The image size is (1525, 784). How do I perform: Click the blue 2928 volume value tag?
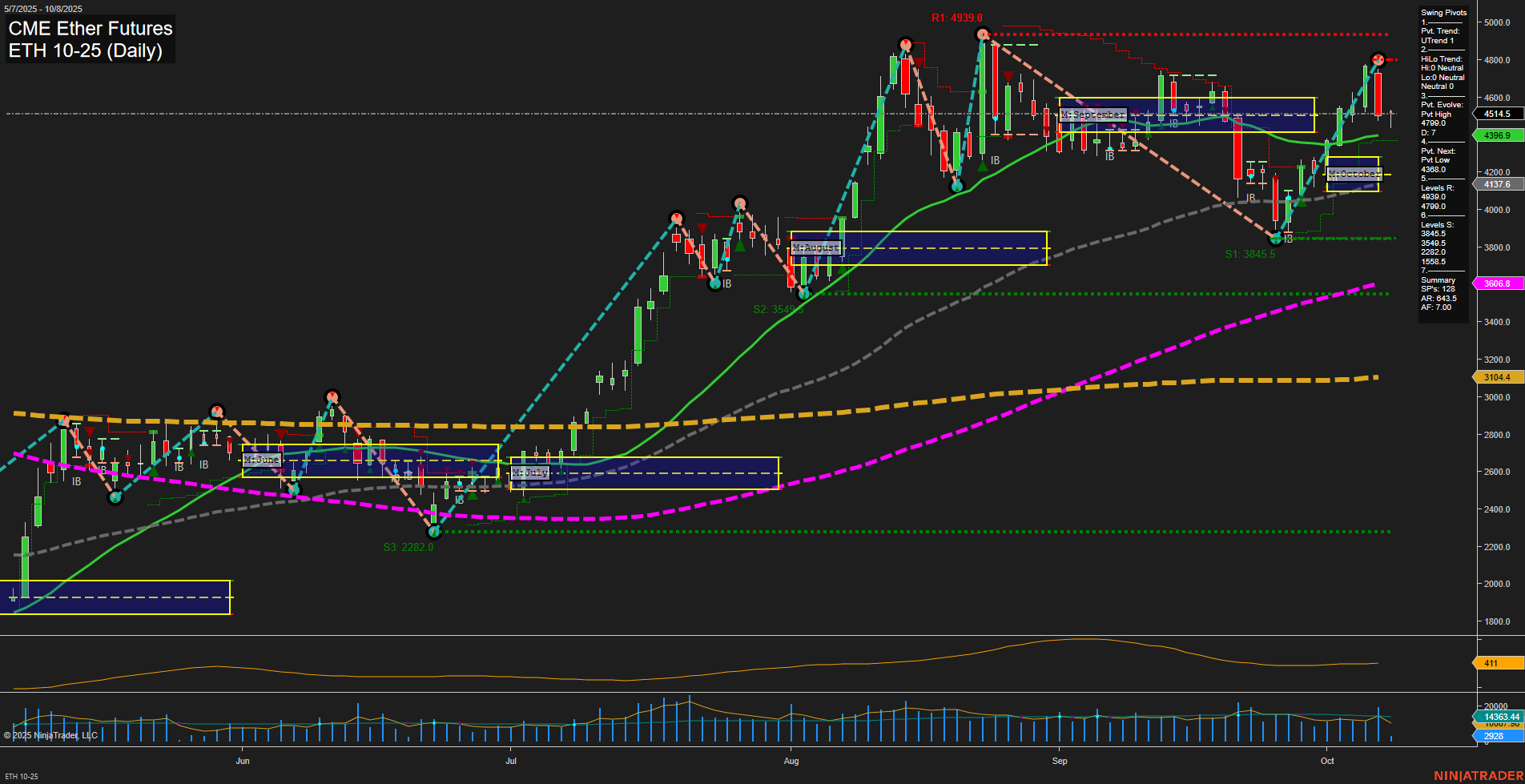[1495, 734]
